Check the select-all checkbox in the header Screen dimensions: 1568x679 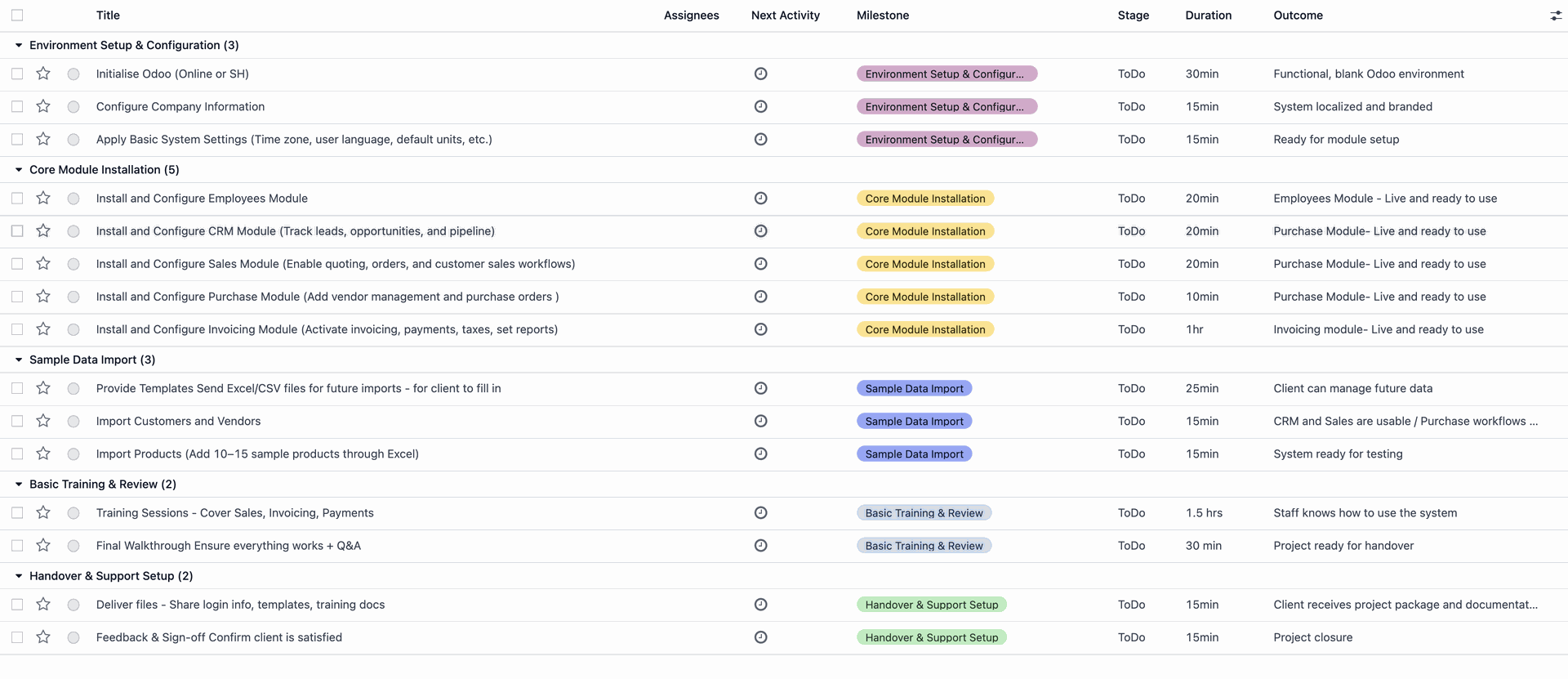click(x=17, y=16)
